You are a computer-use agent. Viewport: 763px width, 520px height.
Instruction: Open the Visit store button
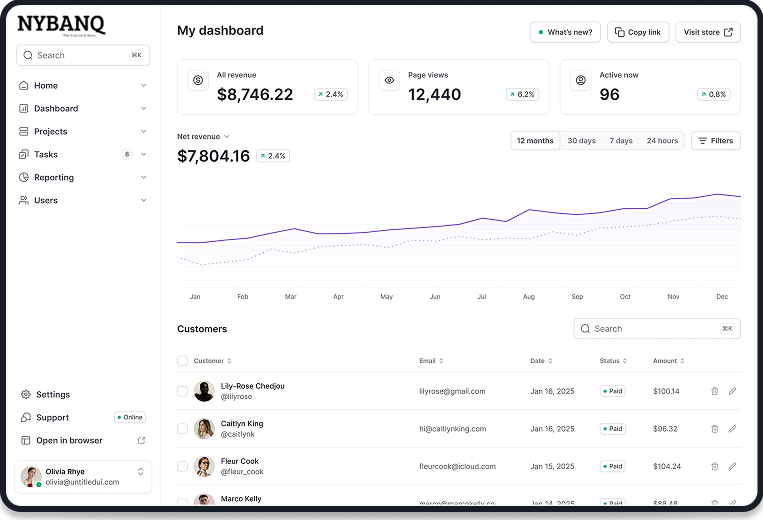click(x=708, y=32)
